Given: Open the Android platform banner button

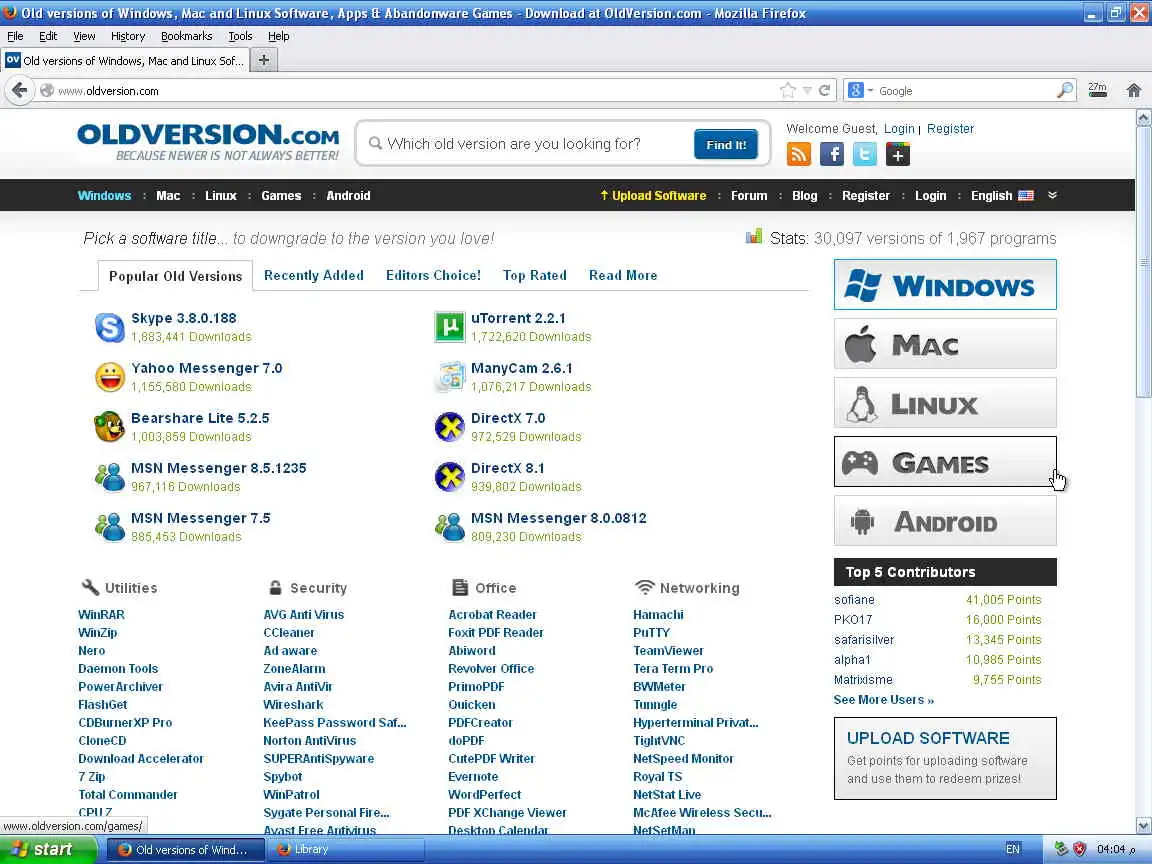Looking at the screenshot, I should 945,521.
